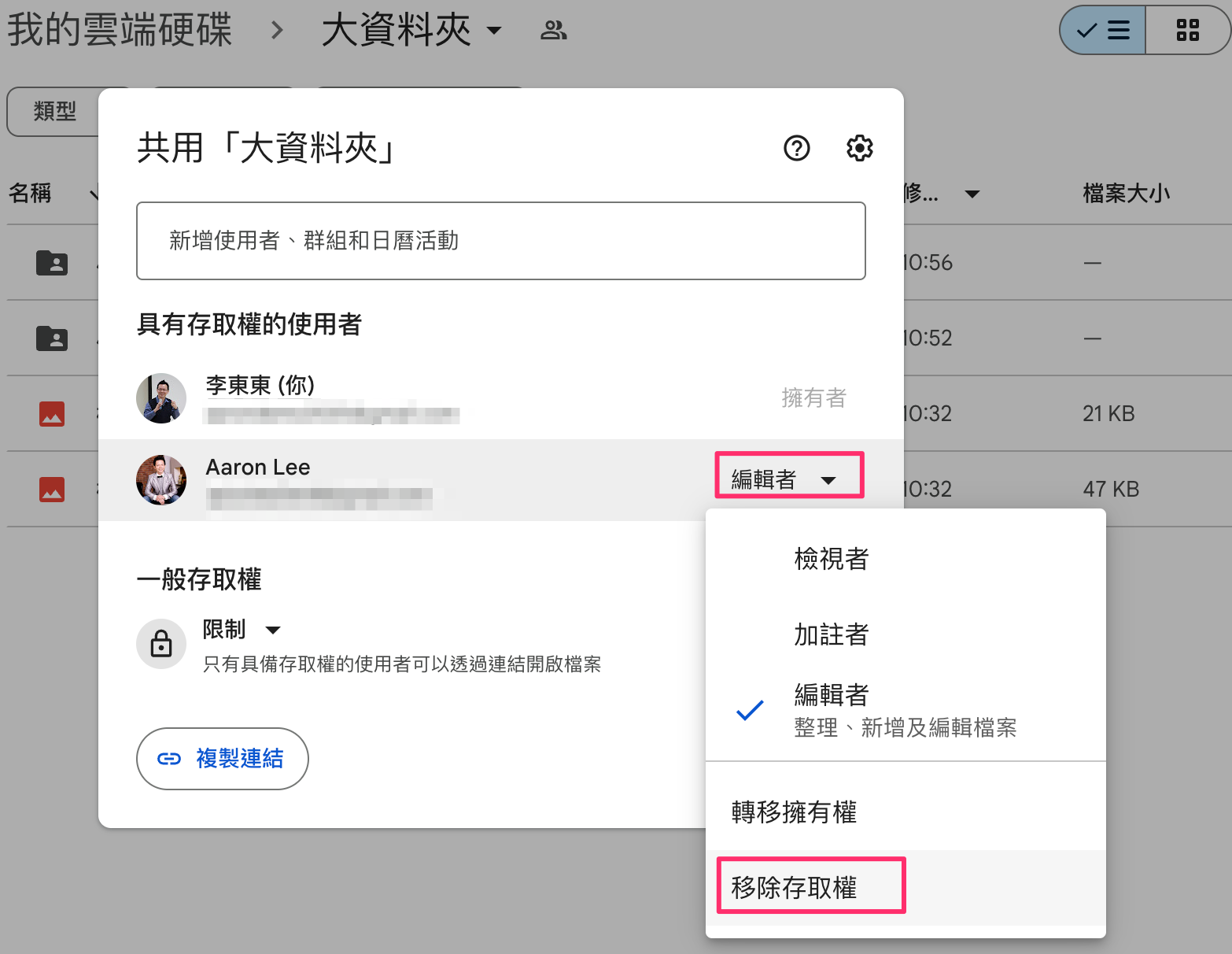The width and height of the screenshot is (1232, 954).
Task: Click 李東東 owner profile avatar
Action: (161, 398)
